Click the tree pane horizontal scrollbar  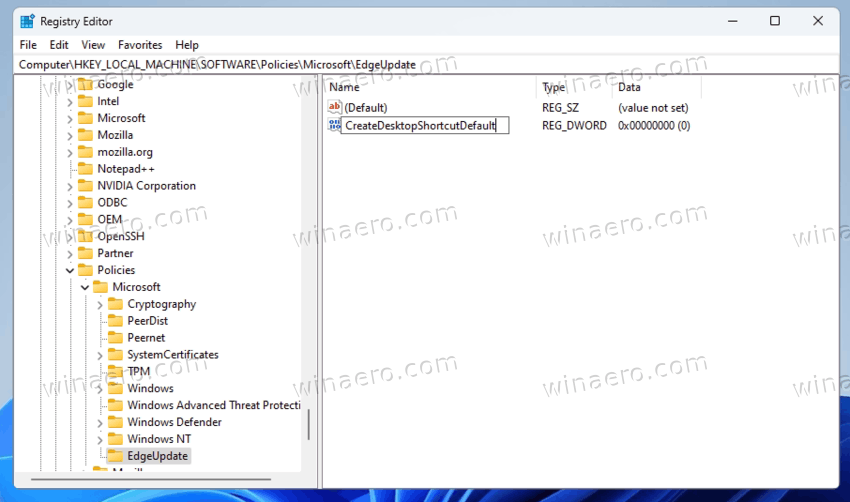pyautogui.click(x=151, y=479)
